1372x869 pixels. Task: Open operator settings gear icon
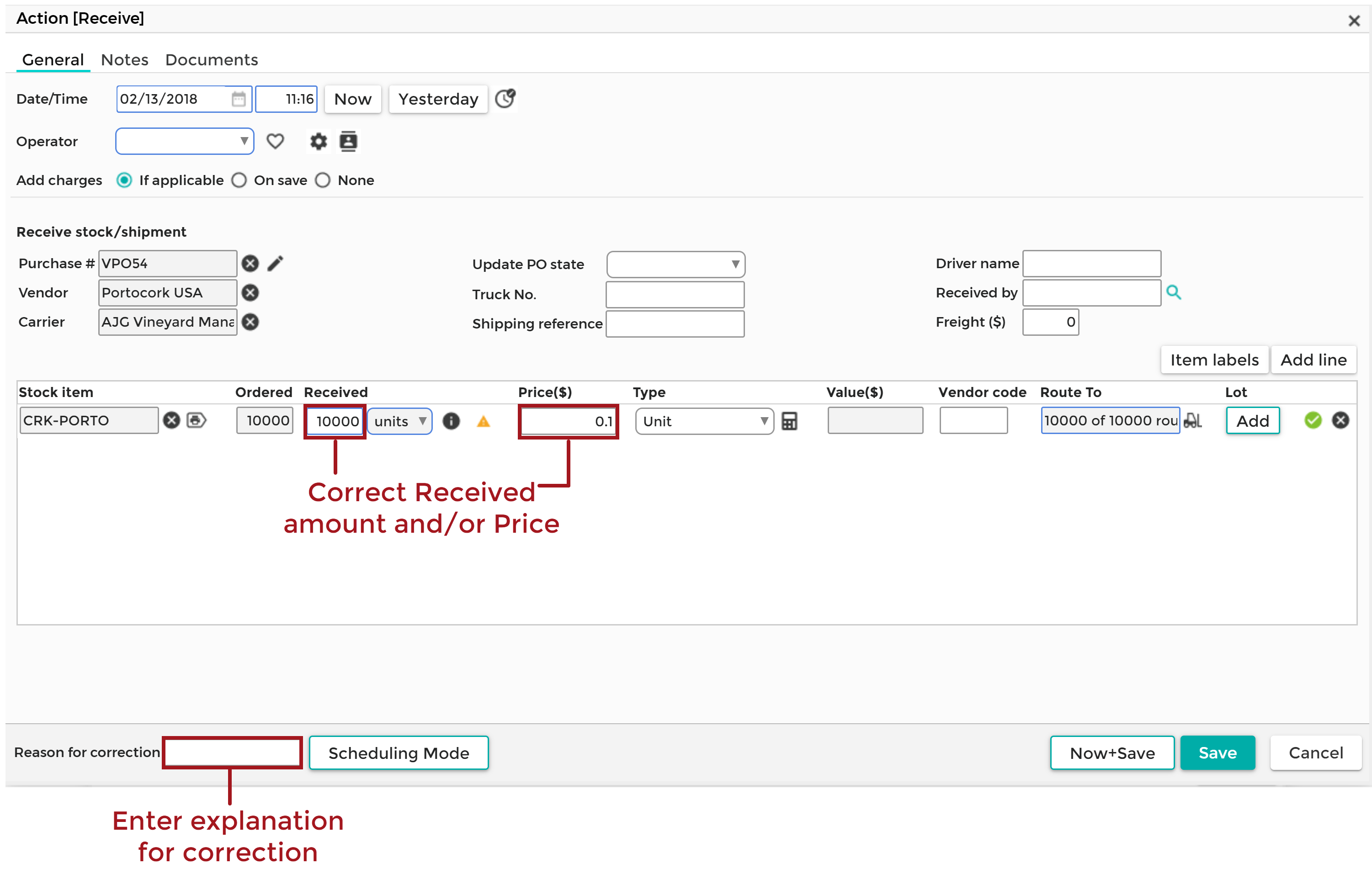(319, 141)
